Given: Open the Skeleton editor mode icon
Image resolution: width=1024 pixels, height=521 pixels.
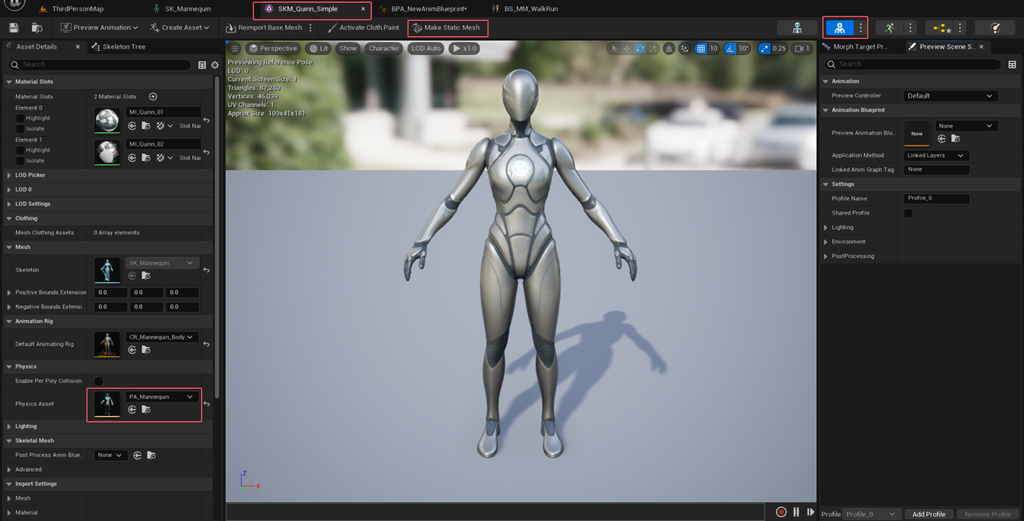Looking at the screenshot, I should coord(797,27).
